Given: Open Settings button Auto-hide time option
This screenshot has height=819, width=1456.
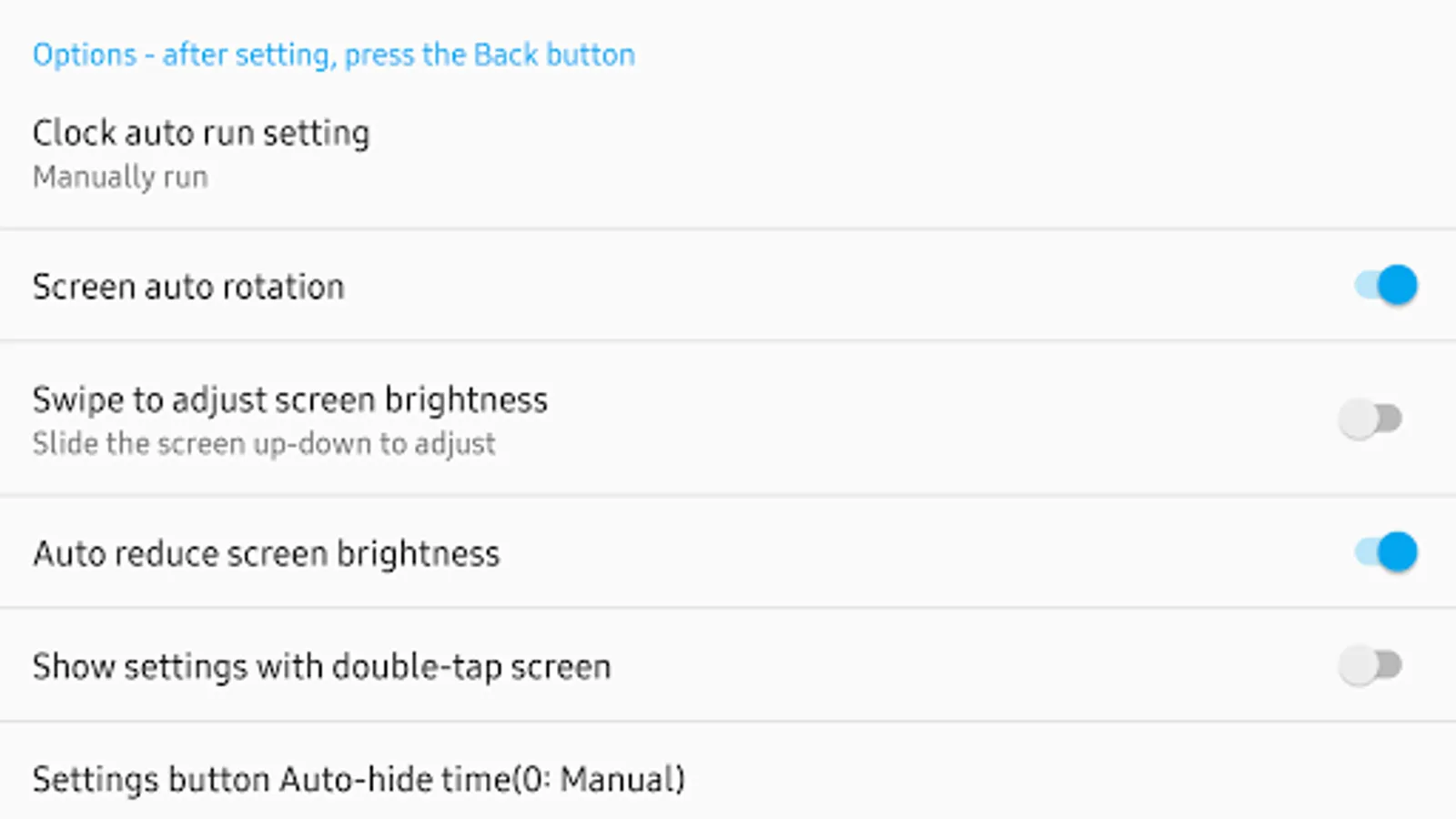Looking at the screenshot, I should pyautogui.click(x=728, y=773).
